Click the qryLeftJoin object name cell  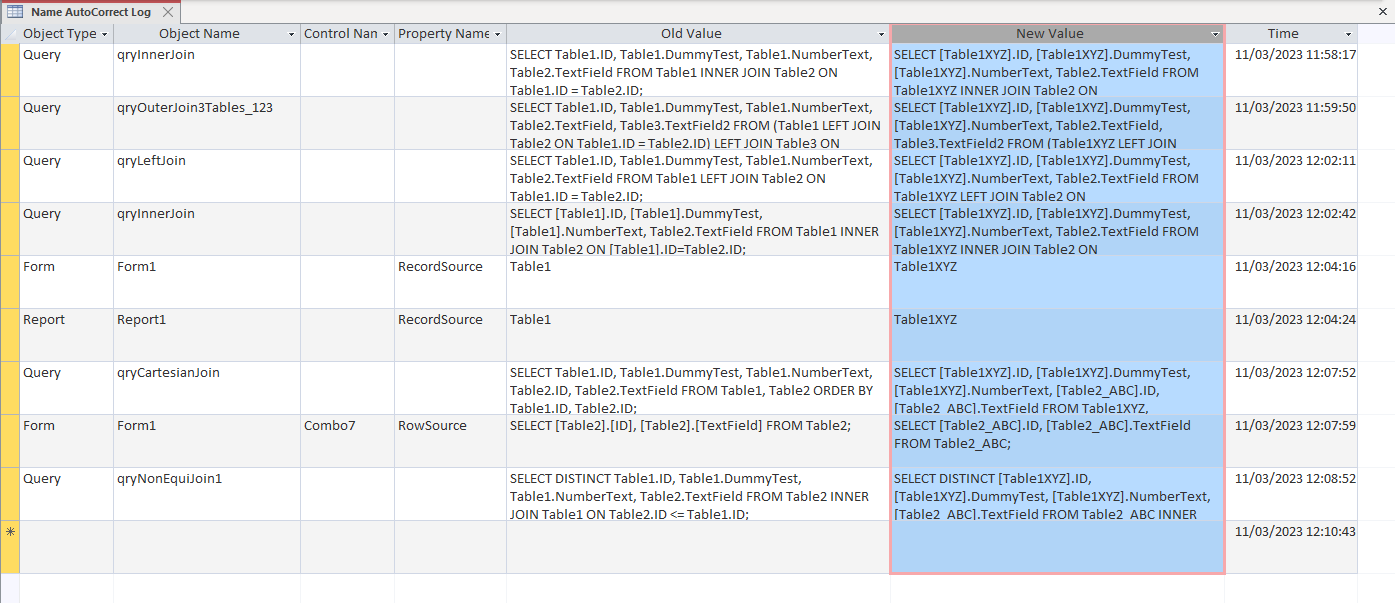click(x=207, y=176)
